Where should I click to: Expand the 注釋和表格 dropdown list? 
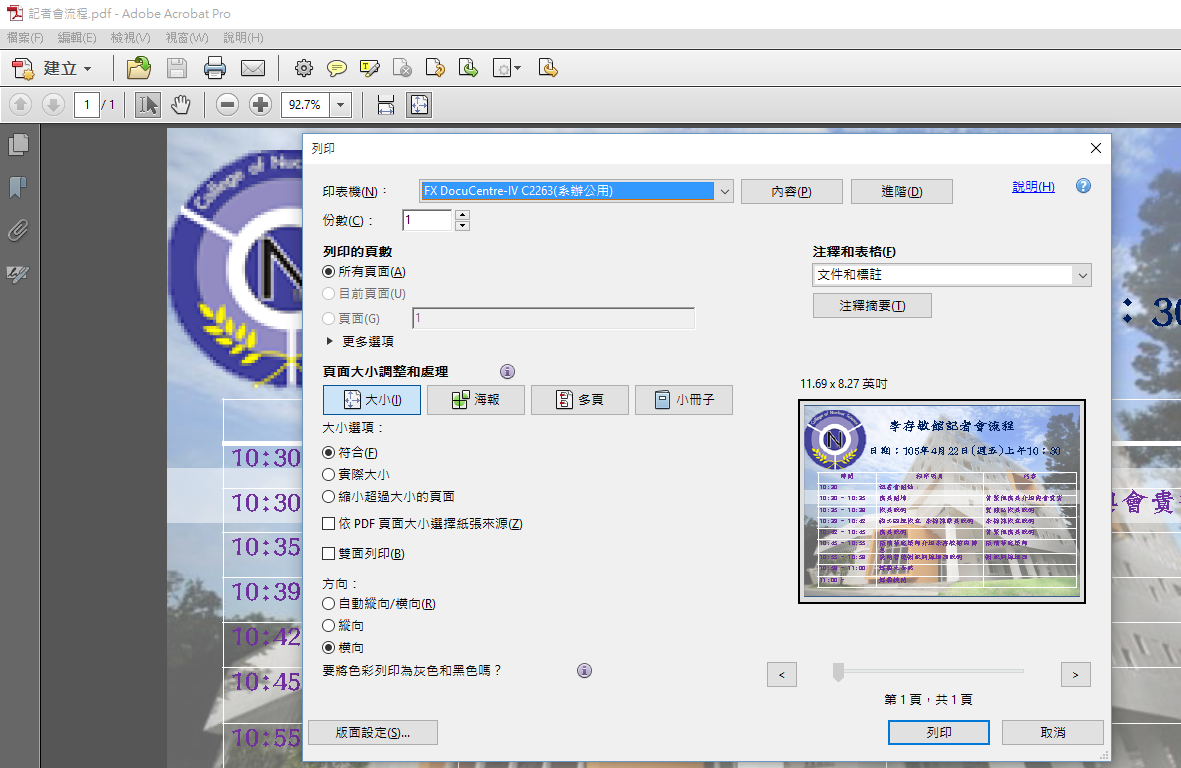click(1081, 275)
